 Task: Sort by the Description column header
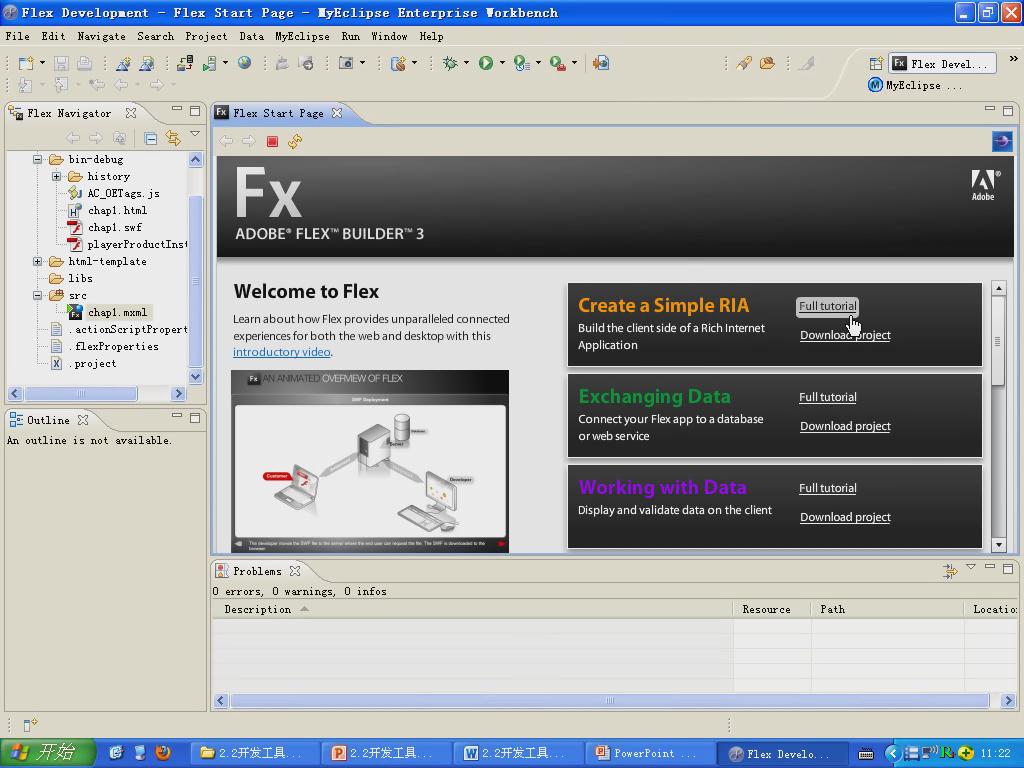472,609
